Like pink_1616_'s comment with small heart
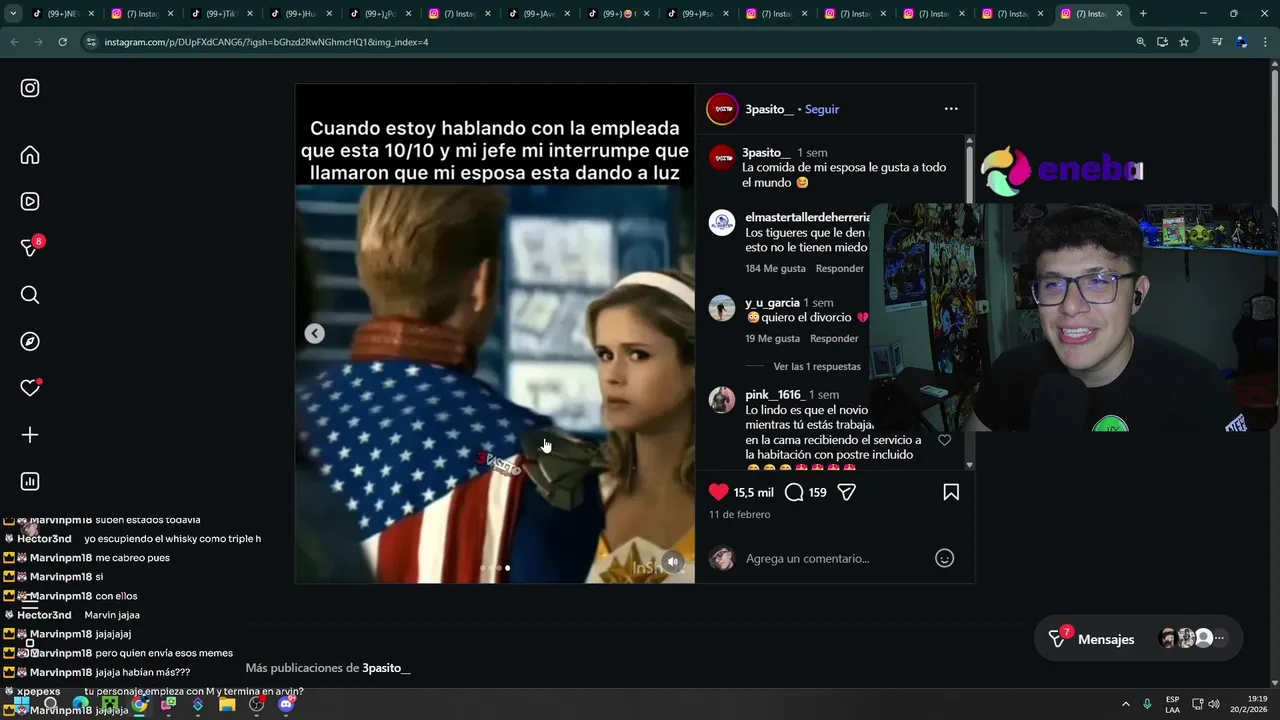1280x720 pixels. pyautogui.click(x=944, y=440)
